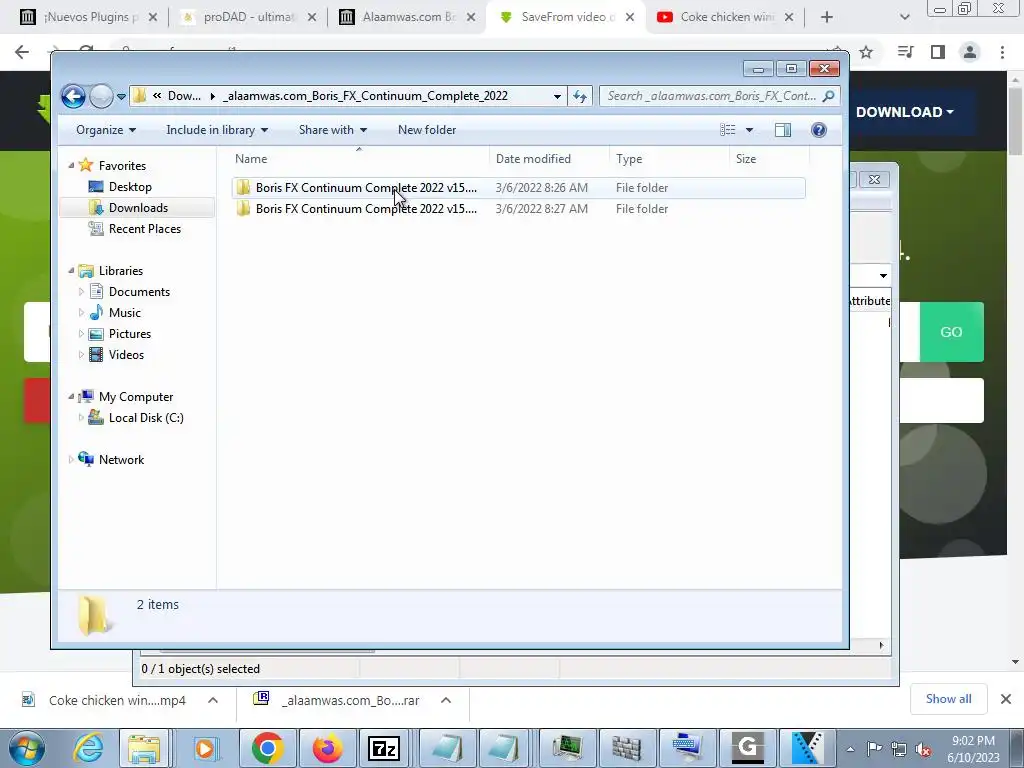Open the Windows Start menu

coord(27,748)
